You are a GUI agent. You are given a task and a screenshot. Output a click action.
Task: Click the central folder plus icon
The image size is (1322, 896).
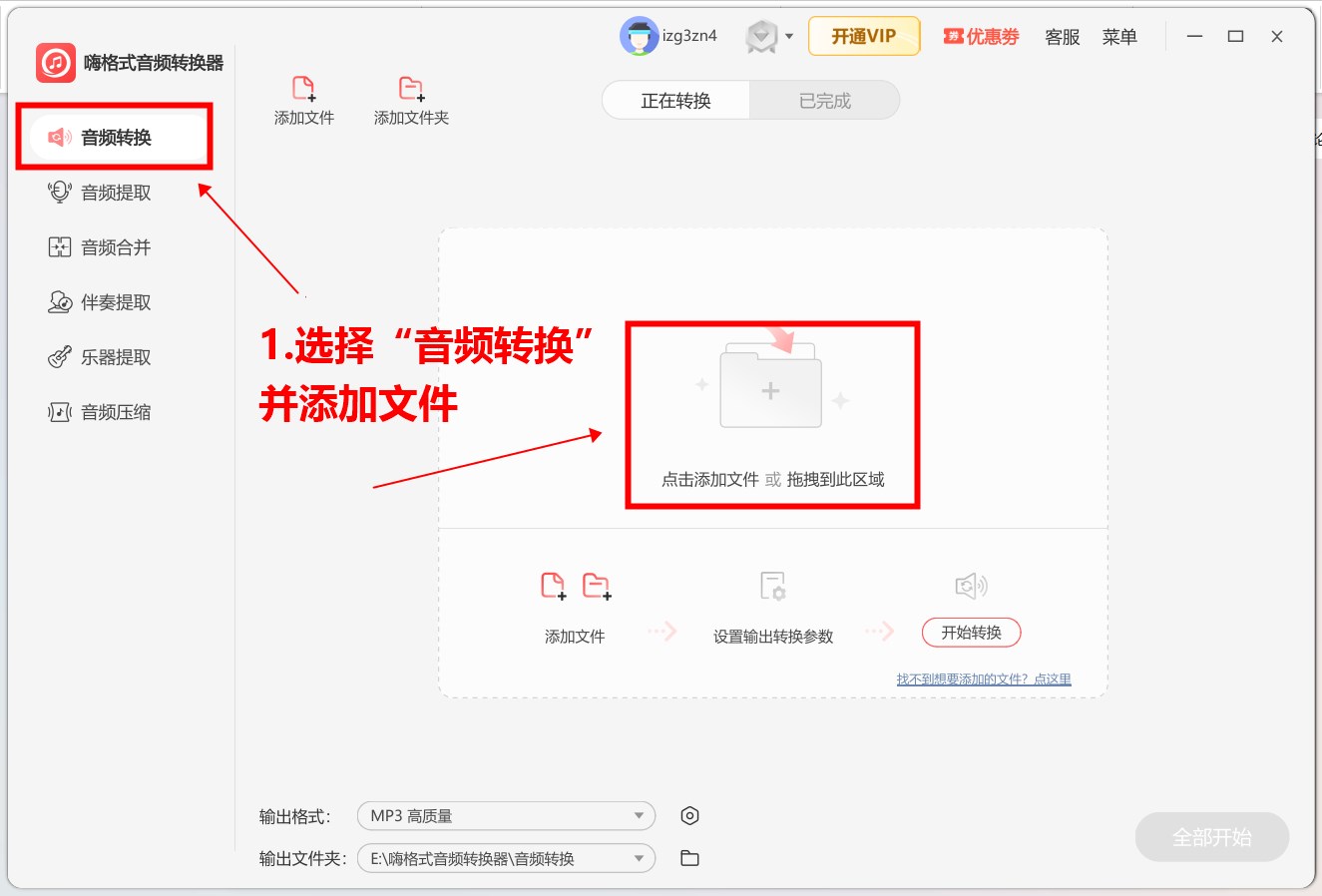coord(771,384)
